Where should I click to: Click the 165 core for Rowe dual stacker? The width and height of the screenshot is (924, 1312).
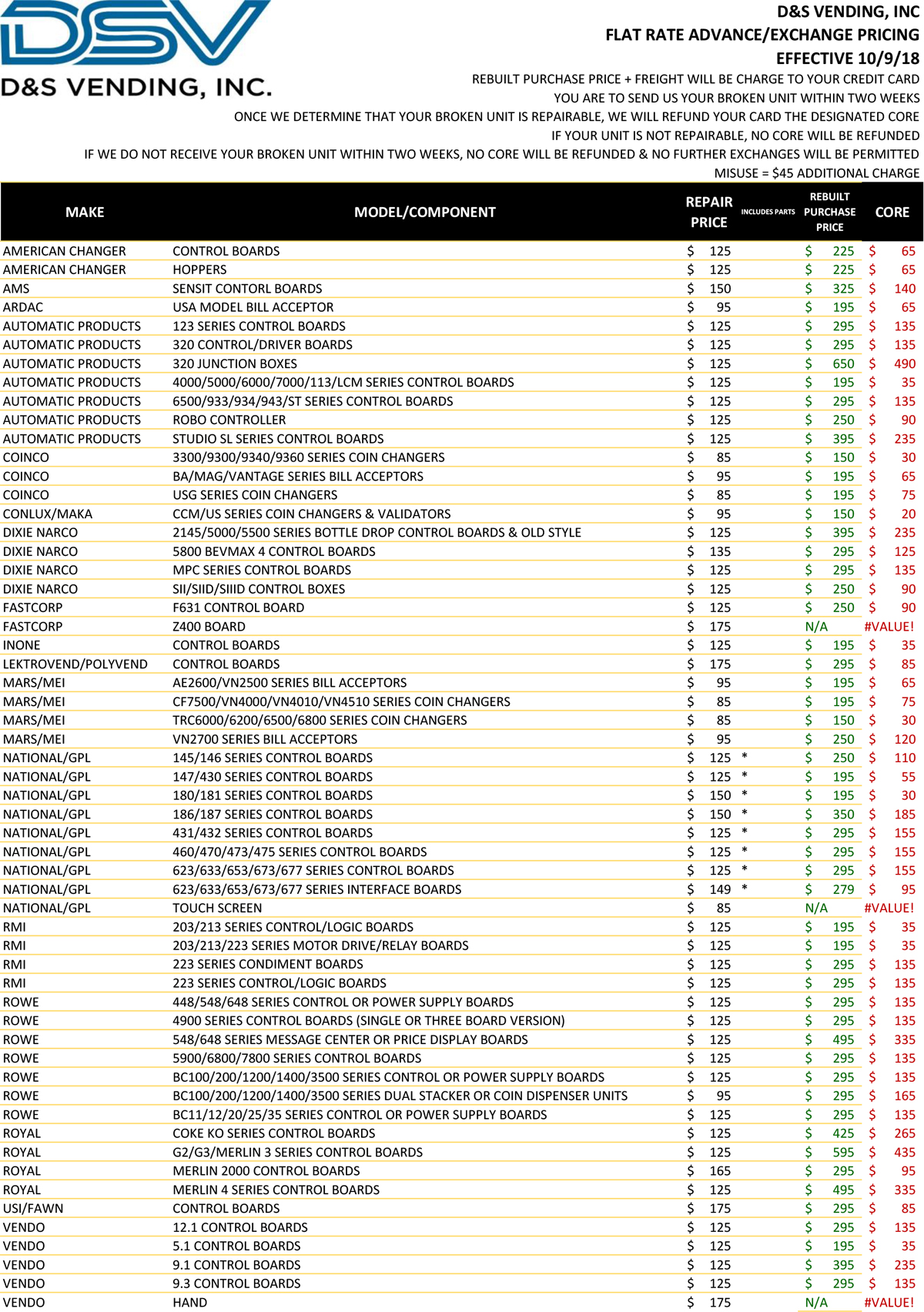(905, 1096)
